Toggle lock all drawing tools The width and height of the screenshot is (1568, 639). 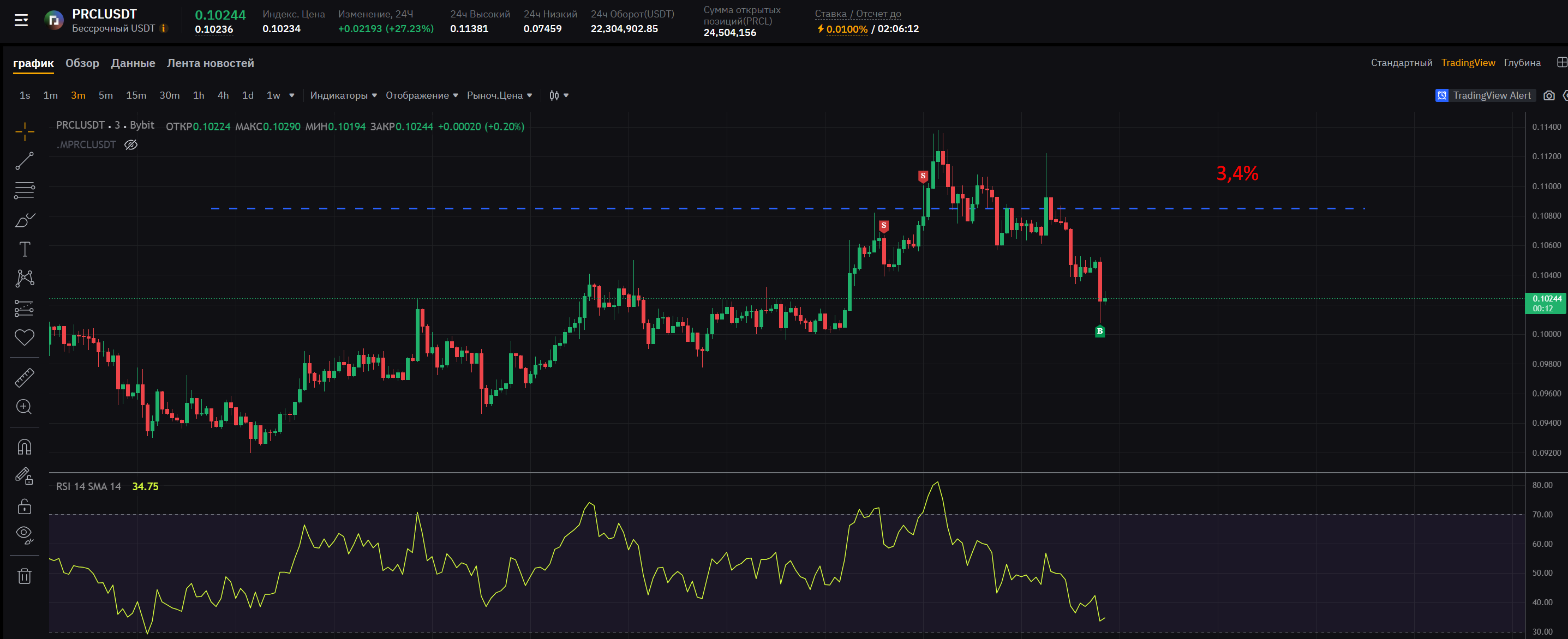click(25, 507)
